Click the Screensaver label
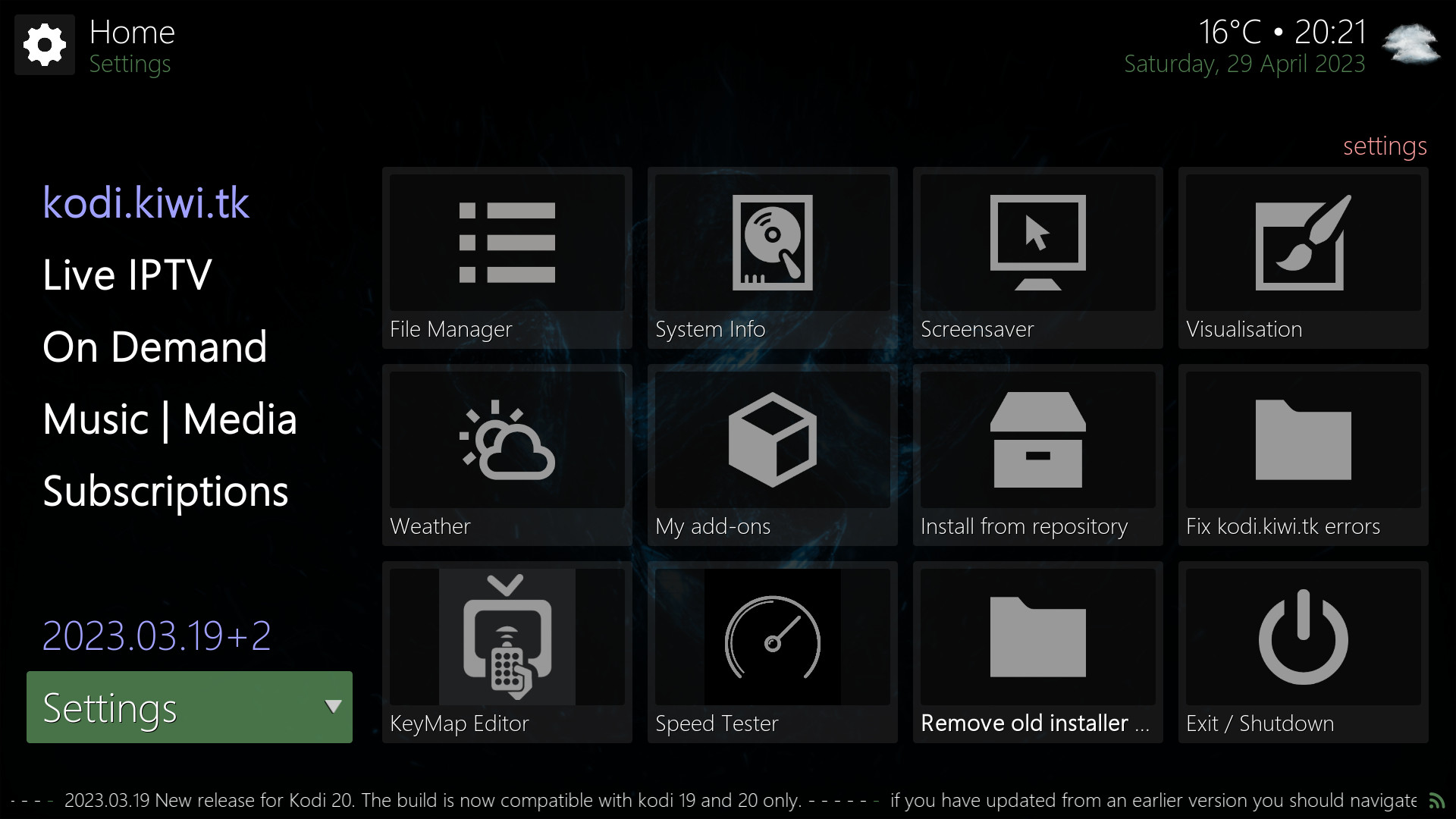 (977, 329)
